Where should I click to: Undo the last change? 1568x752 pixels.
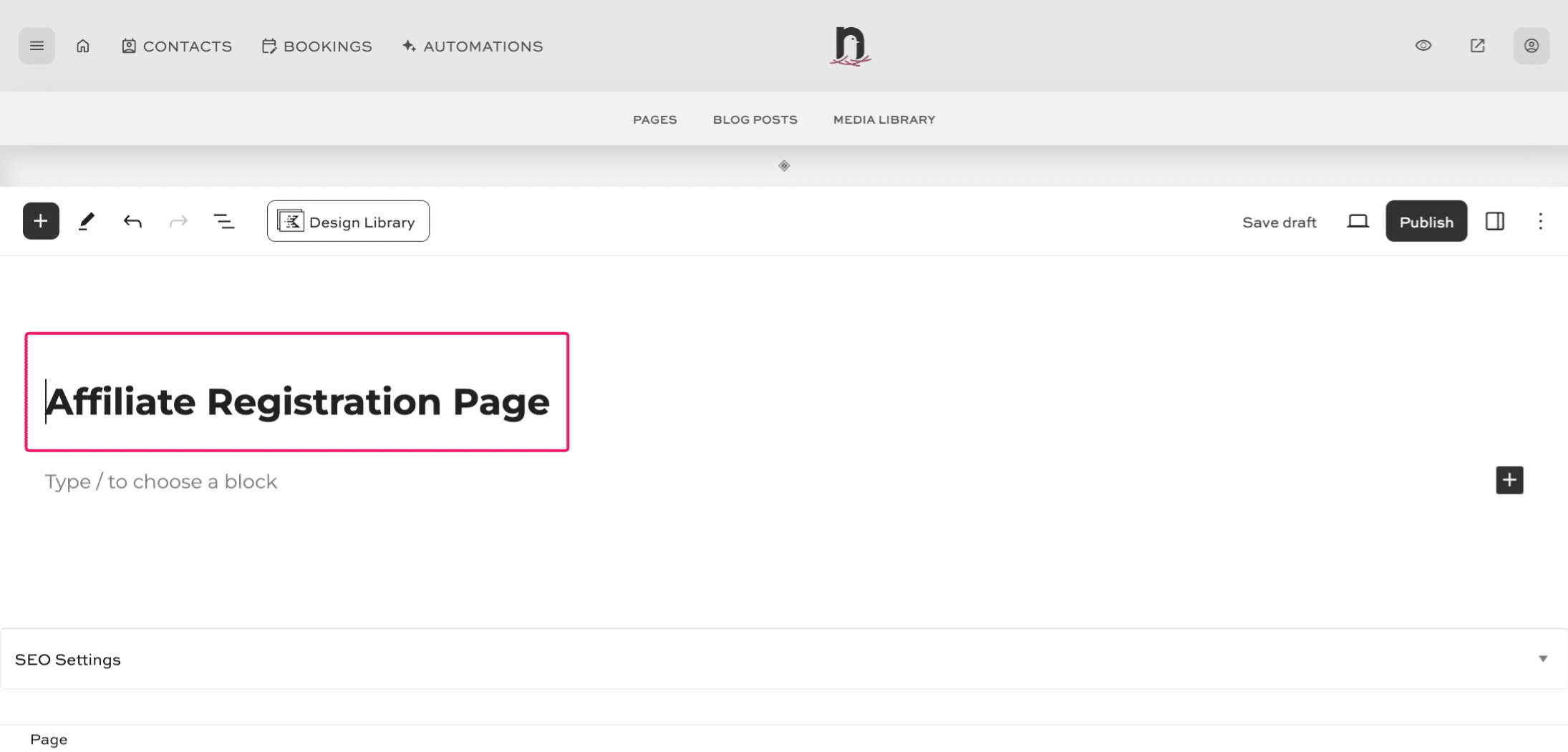(x=132, y=221)
